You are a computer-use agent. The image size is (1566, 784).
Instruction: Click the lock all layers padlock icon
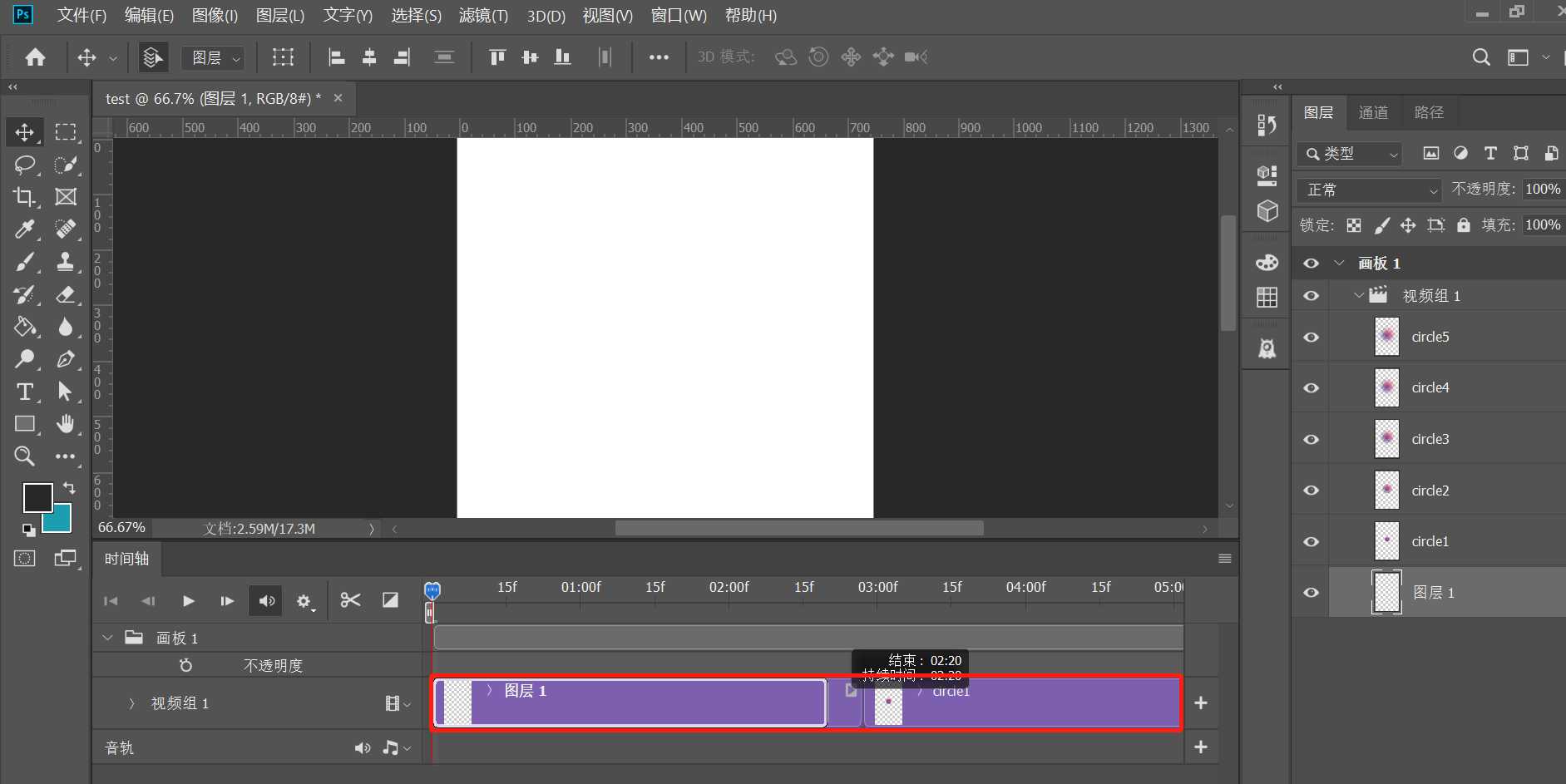(x=1464, y=225)
